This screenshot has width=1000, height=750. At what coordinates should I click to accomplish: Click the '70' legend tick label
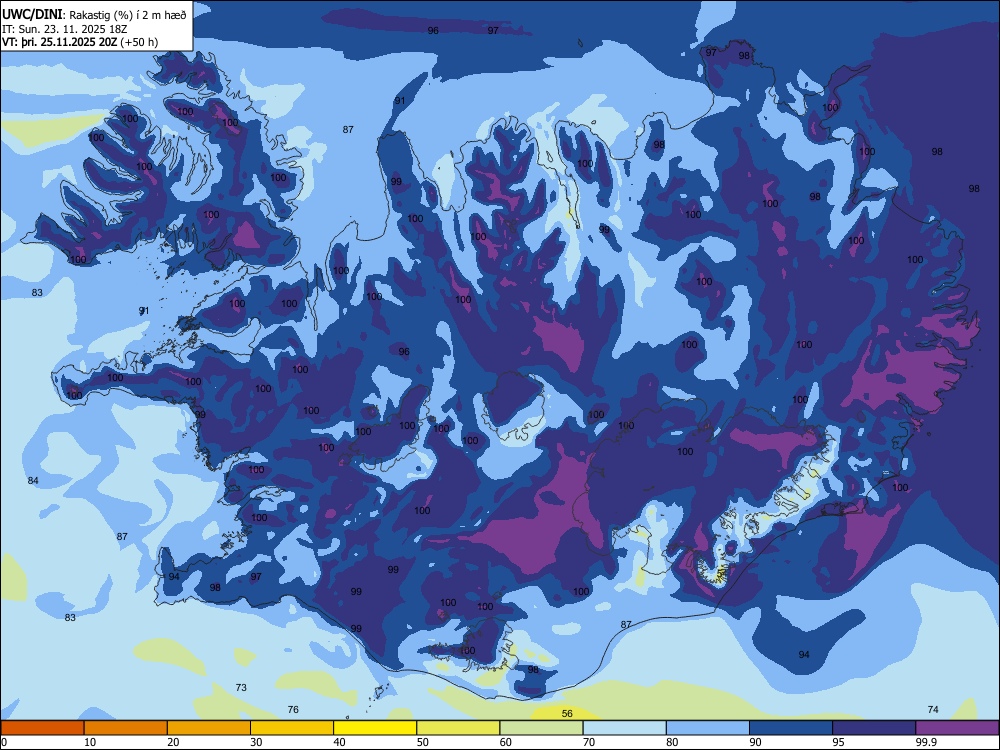[589, 742]
